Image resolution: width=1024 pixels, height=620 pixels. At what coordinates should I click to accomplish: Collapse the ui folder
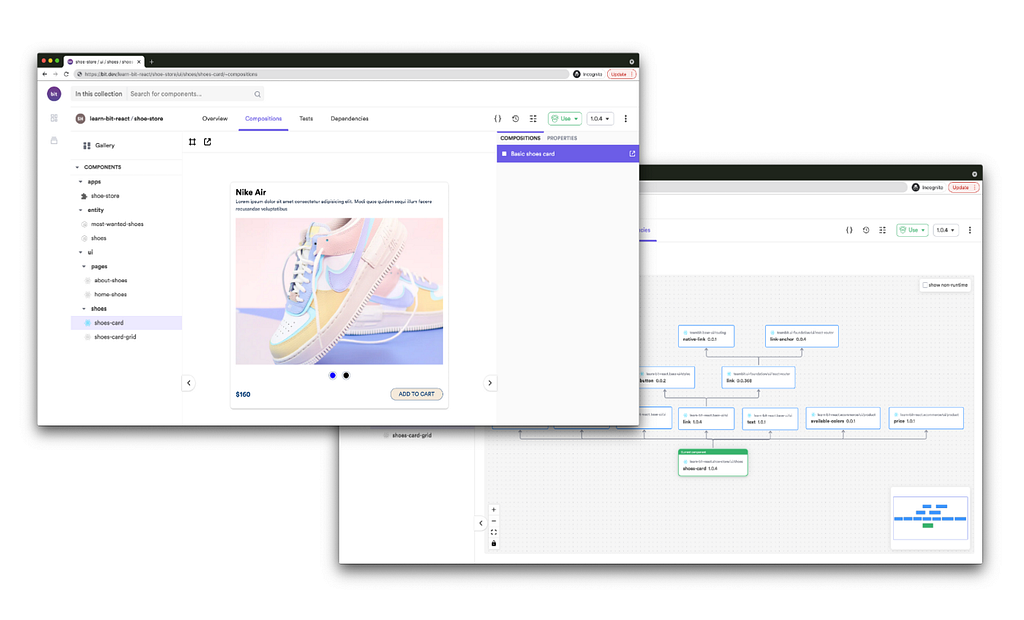[x=80, y=252]
